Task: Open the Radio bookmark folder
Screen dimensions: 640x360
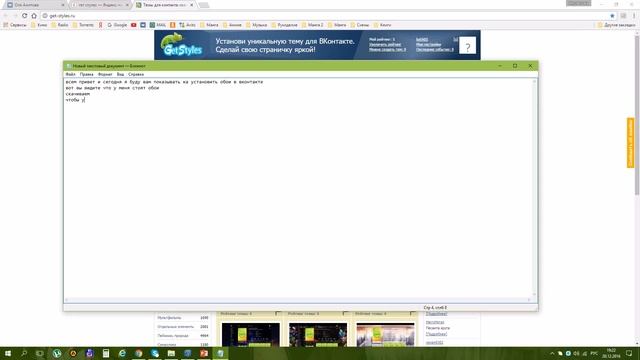Action: (x=60, y=25)
